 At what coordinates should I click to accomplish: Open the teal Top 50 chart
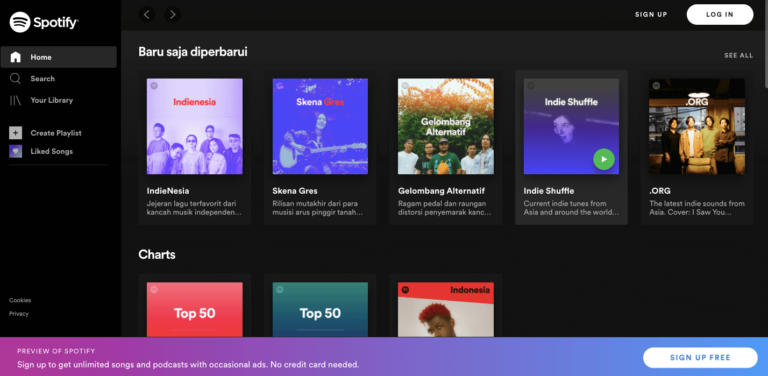pyautogui.click(x=320, y=309)
